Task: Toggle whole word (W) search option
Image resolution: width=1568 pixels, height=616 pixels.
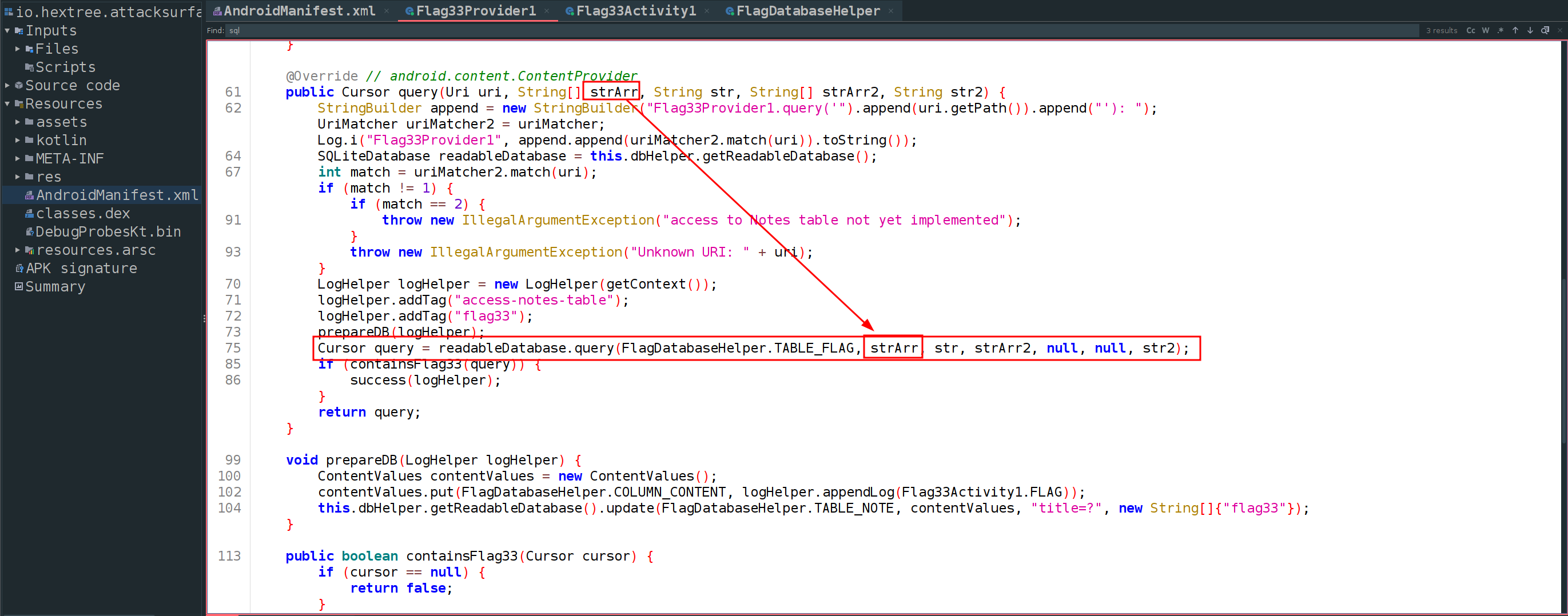Action: click(1485, 30)
